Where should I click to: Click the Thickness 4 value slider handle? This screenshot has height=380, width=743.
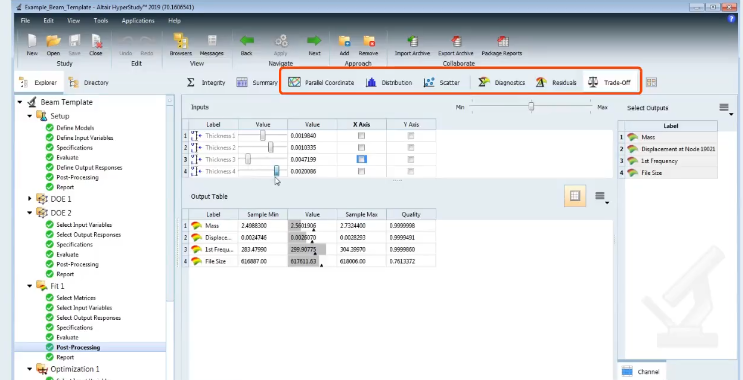click(x=277, y=171)
